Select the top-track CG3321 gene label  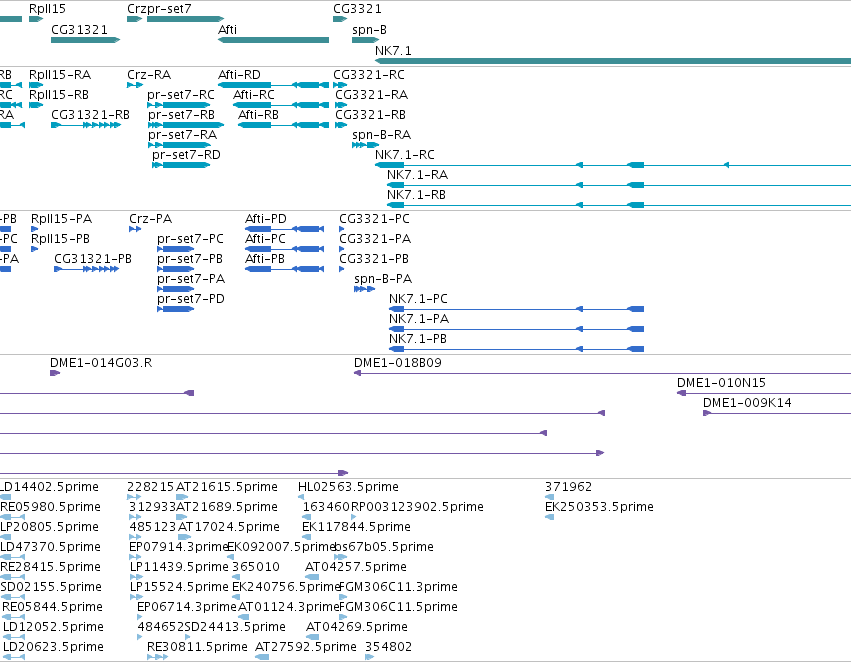click(357, 9)
